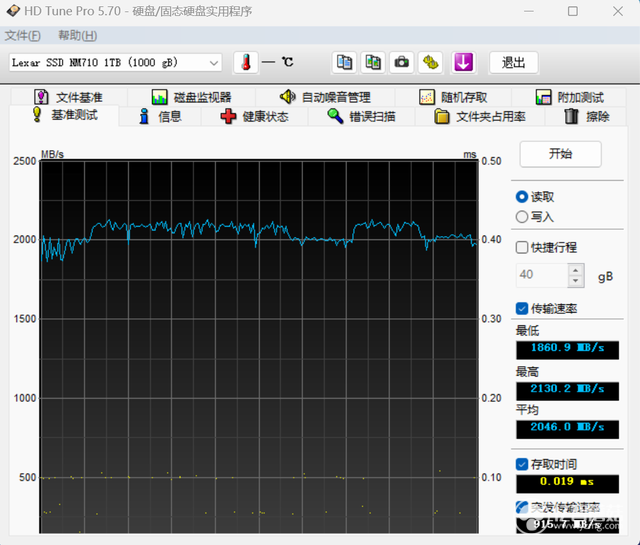Viewport: 640px width, 545px height.
Task: Switch to the 文件基准 tab
Action: coord(69,97)
